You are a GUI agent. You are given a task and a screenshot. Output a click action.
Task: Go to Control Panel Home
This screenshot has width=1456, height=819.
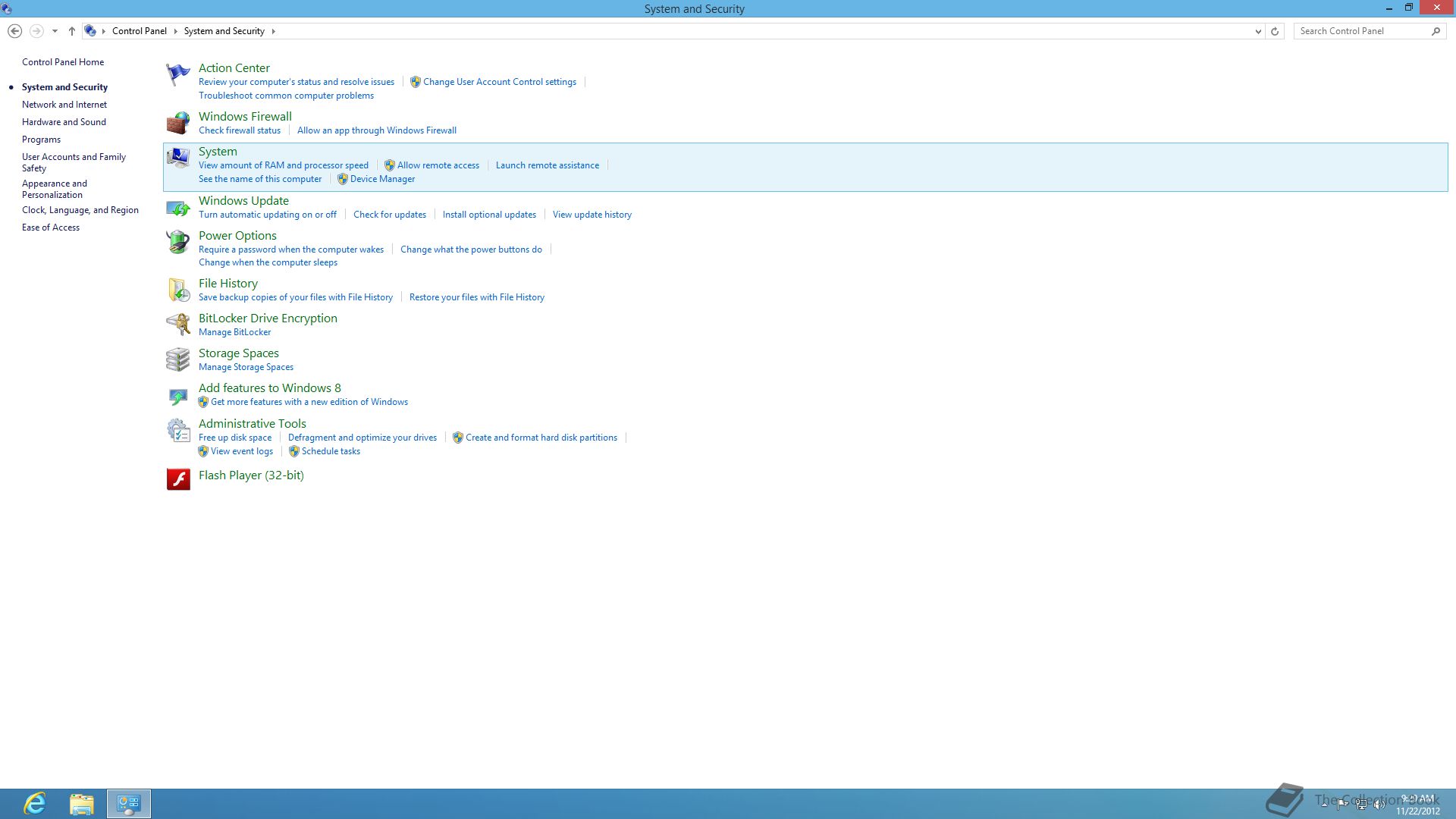[63, 62]
